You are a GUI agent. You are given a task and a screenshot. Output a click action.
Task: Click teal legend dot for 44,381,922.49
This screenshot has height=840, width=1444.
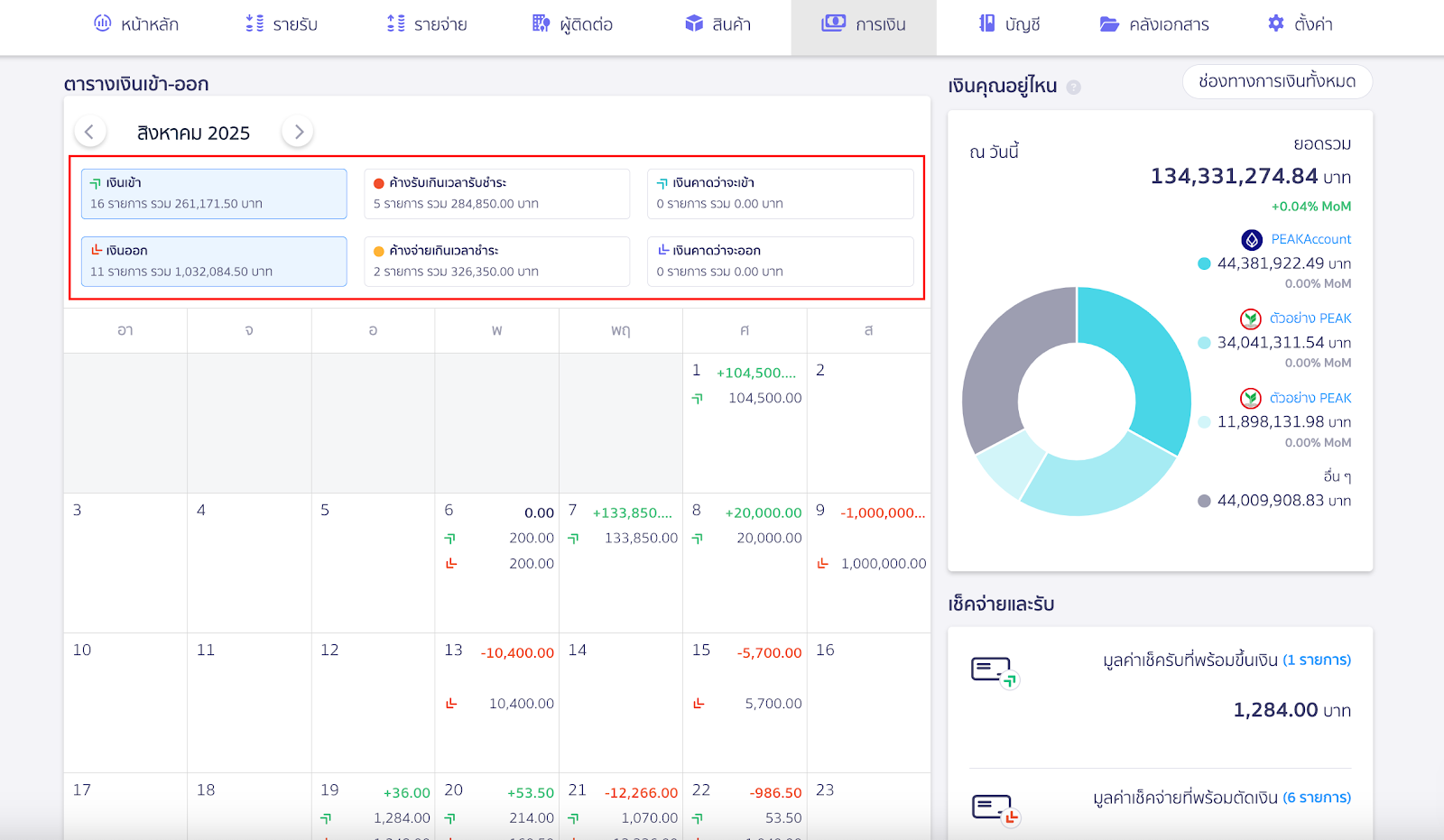1204,263
